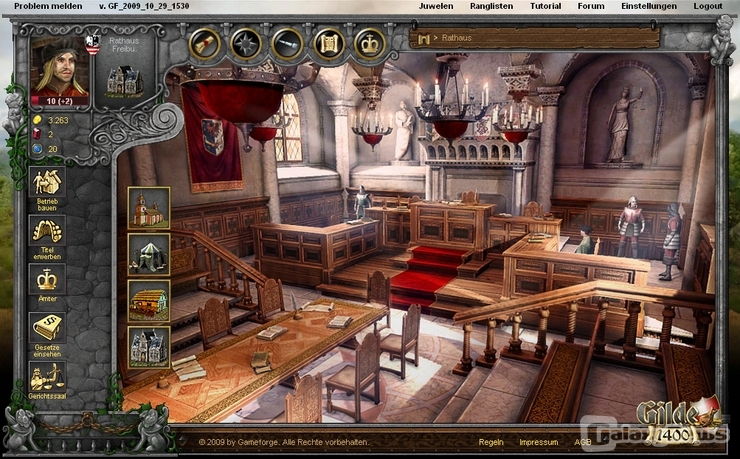The height and width of the screenshot is (459, 740).
Task: Select the Ämter crown icon
Action: pyautogui.click(x=47, y=279)
